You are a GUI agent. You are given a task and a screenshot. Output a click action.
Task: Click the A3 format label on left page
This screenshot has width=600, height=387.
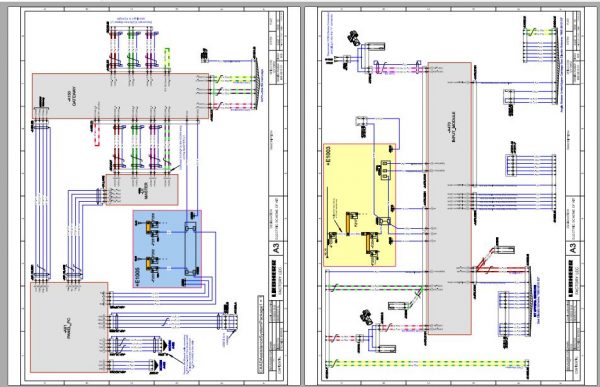276,248
